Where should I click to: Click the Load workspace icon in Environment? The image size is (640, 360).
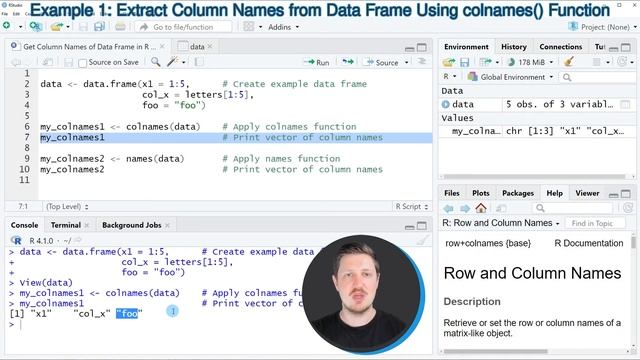(x=449, y=62)
